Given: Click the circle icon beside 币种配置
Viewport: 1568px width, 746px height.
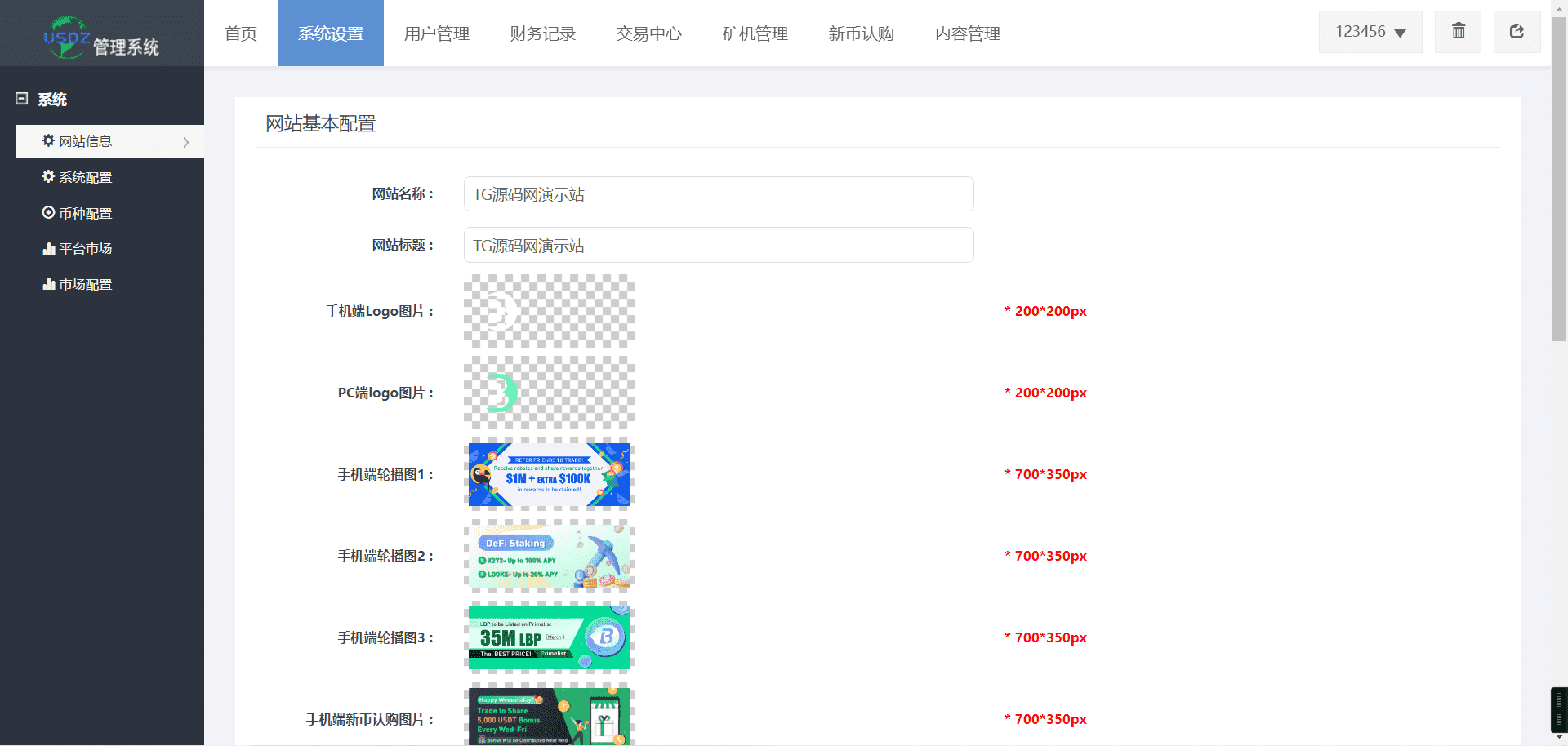Looking at the screenshot, I should (48, 213).
